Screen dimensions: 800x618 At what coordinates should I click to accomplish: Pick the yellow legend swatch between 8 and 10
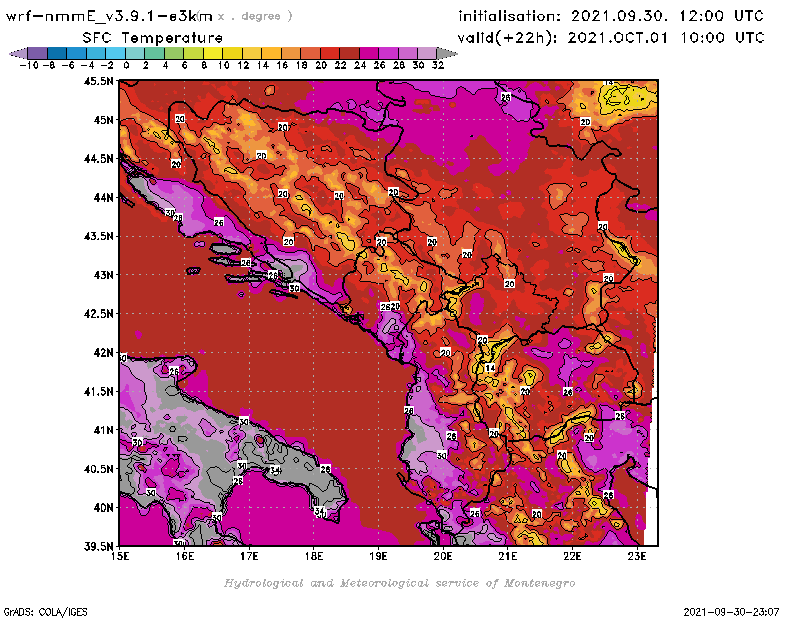[x=213, y=53]
